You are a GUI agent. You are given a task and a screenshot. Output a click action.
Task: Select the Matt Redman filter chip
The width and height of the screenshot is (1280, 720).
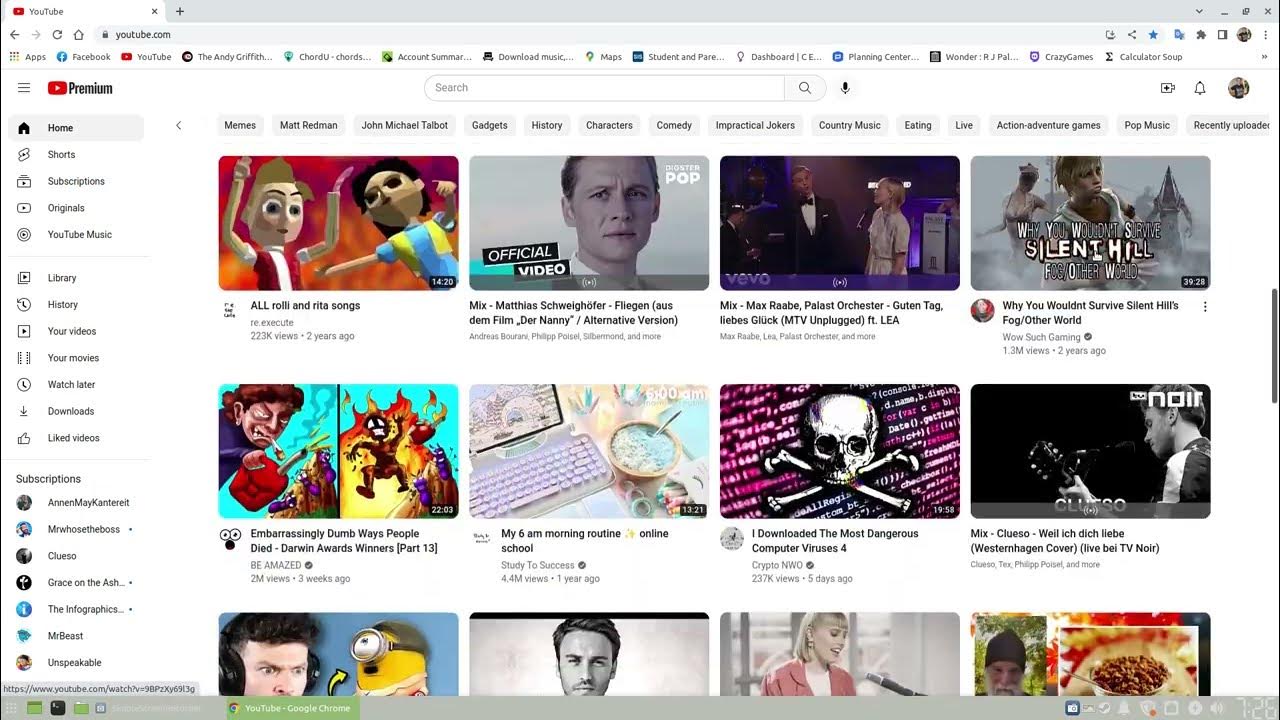[308, 126]
